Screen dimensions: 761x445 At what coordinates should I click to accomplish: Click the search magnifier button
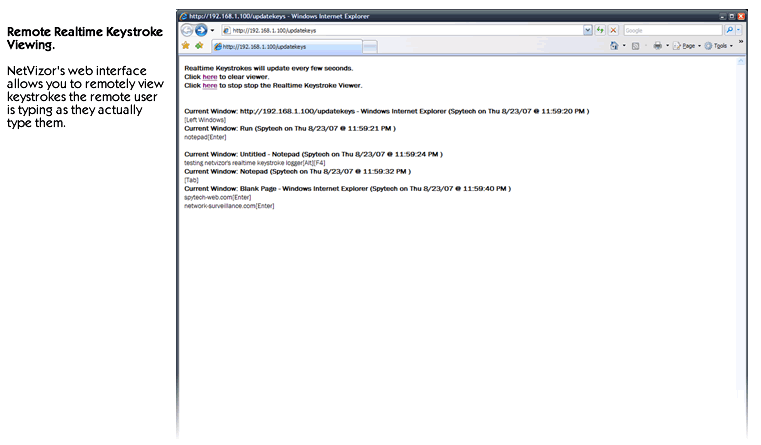(x=729, y=31)
